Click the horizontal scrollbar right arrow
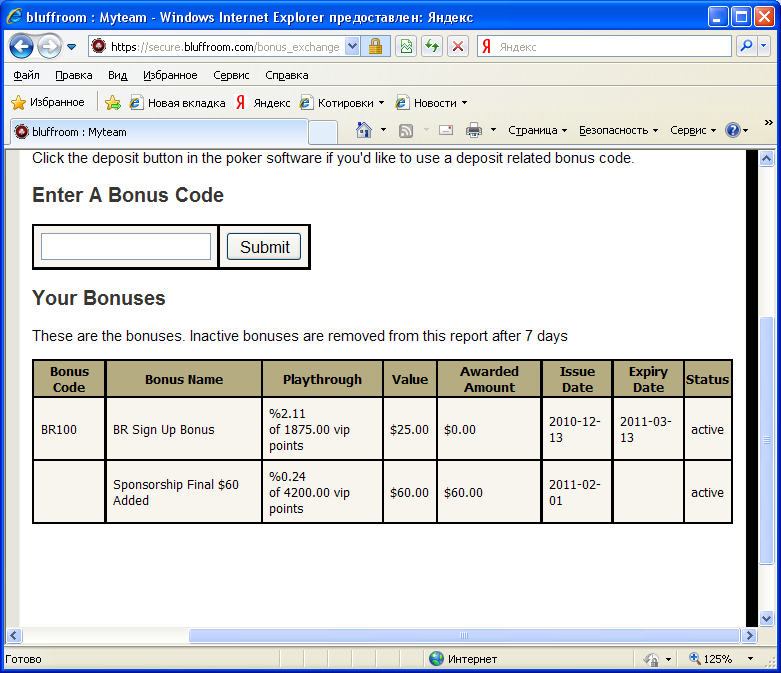The width and height of the screenshot is (781, 673). pos(749,635)
